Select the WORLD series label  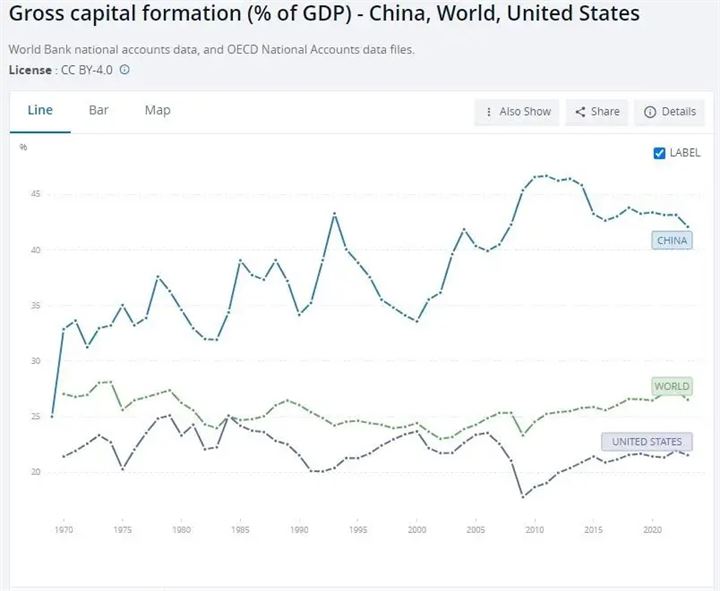[671, 387]
